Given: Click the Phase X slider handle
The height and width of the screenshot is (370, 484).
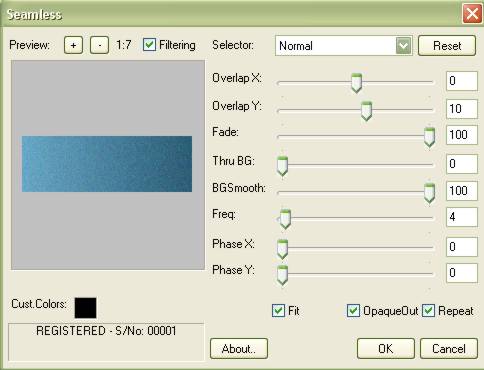Looking at the screenshot, I should tap(282, 249).
